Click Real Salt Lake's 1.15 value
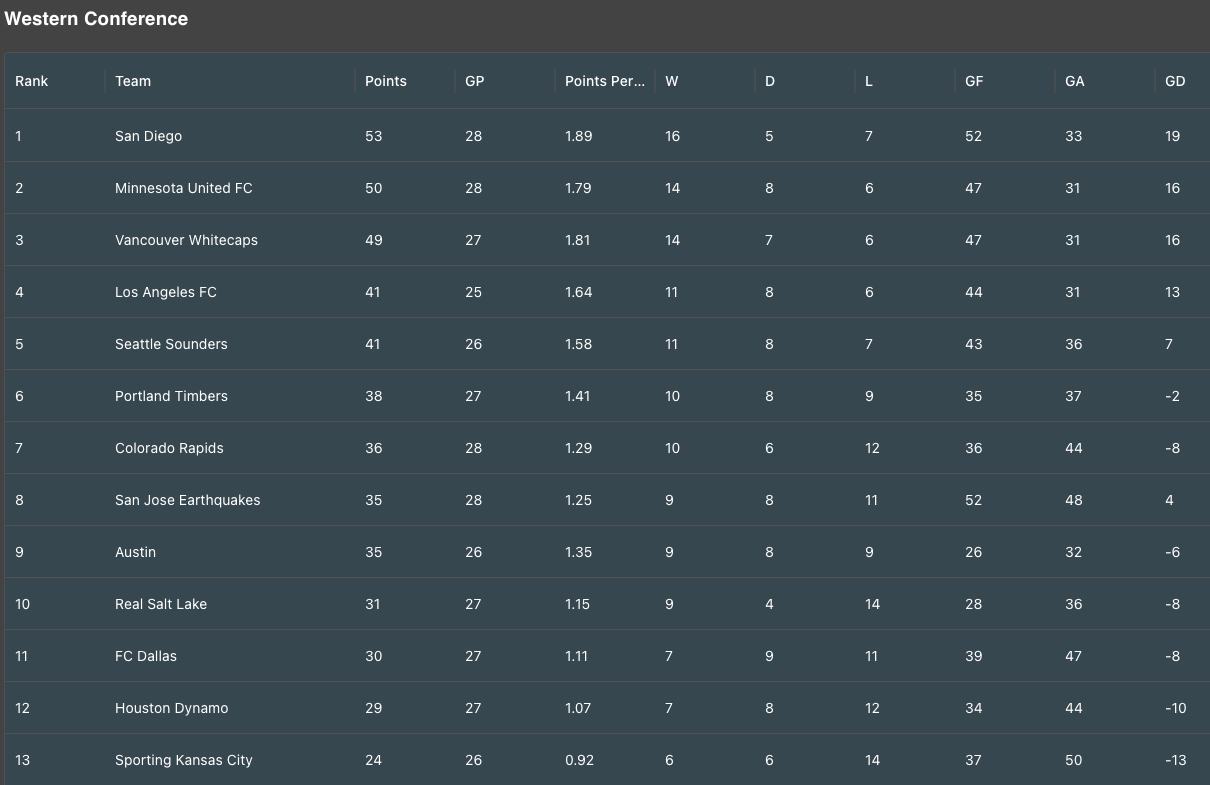The height and width of the screenshot is (785, 1210). tap(577, 604)
